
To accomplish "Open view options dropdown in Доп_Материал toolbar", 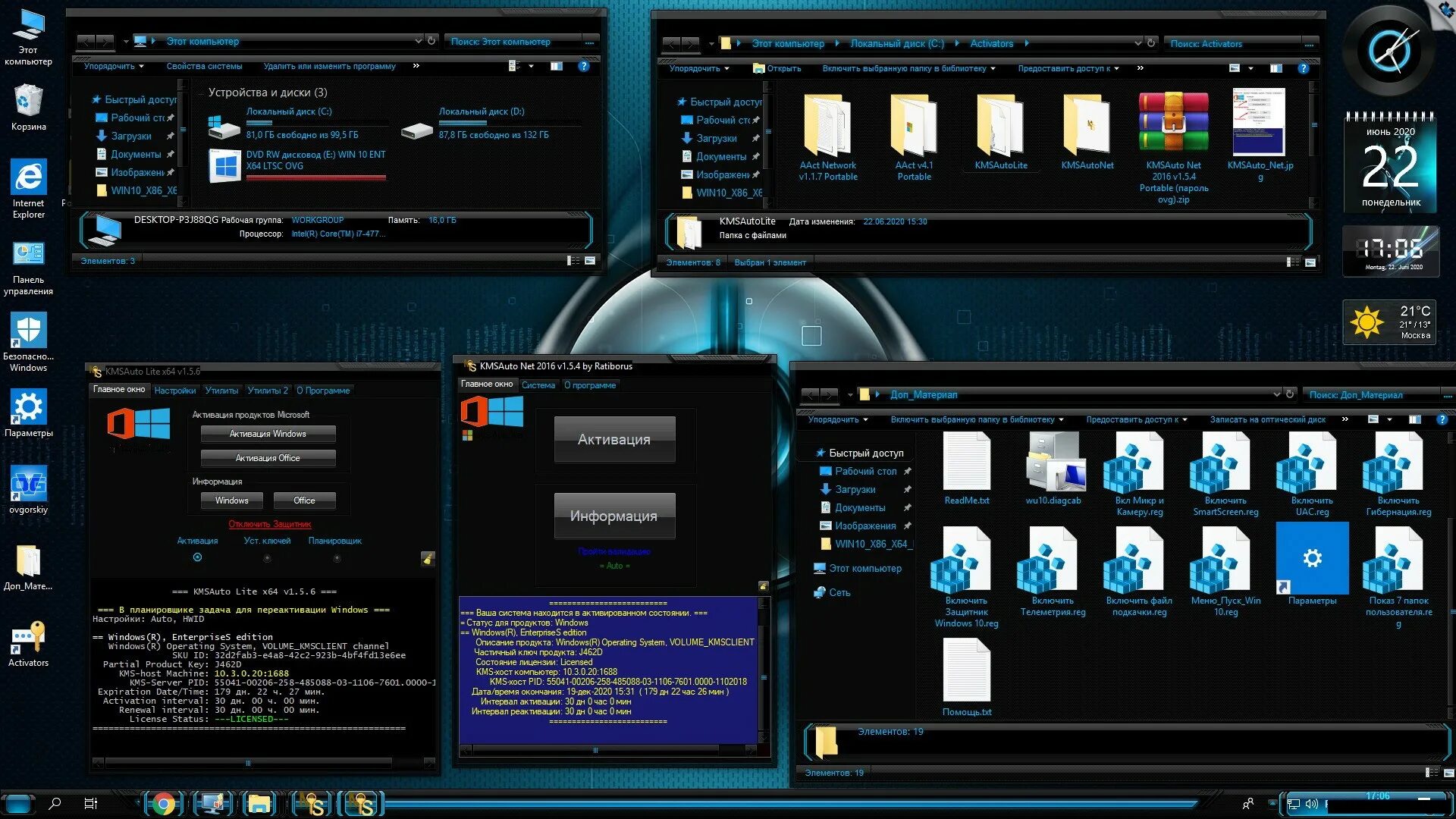I will coord(1389,419).
